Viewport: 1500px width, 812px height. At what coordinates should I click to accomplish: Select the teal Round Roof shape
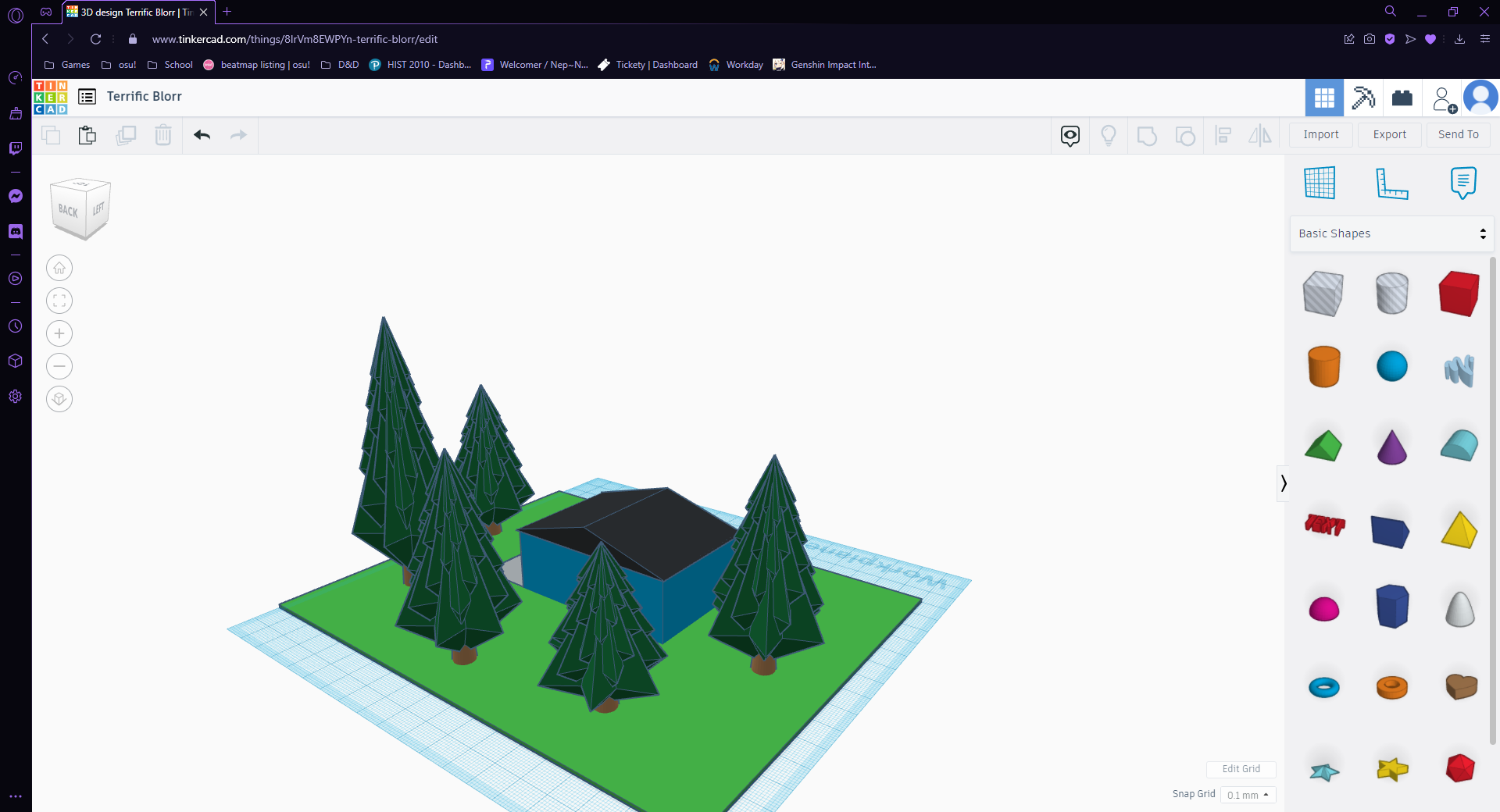coord(1459,445)
